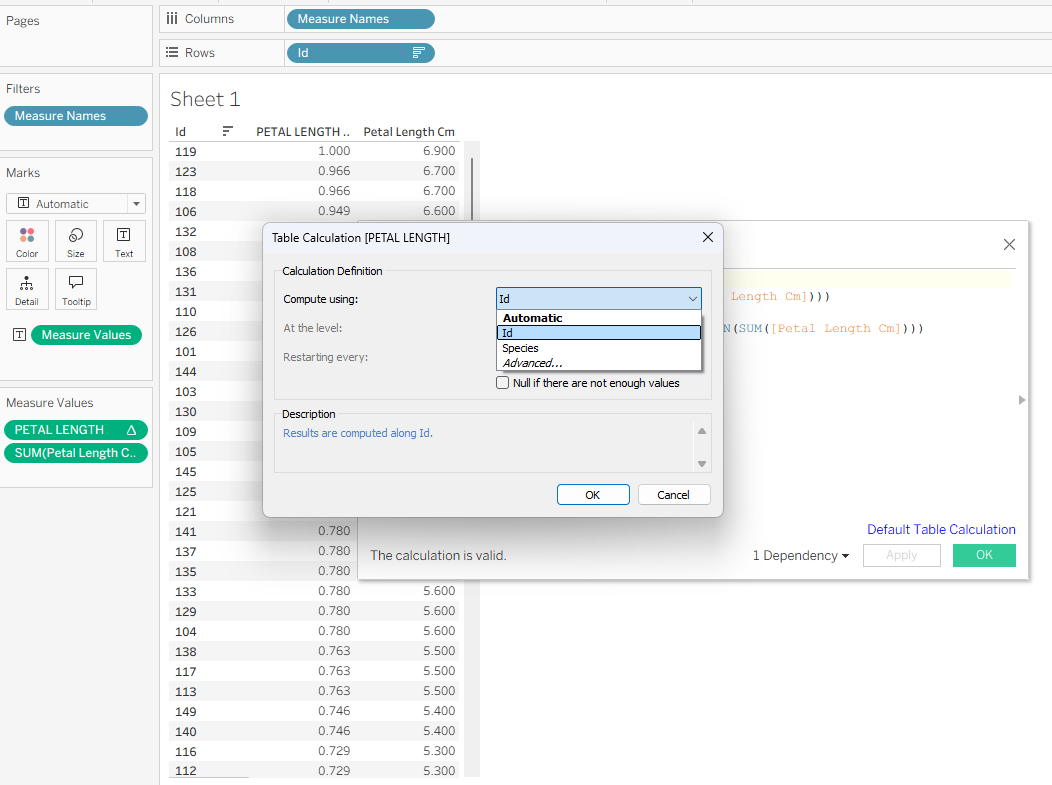Click row Id 123 in the table
Screen dimensions: 1052x785
[x=186, y=172]
